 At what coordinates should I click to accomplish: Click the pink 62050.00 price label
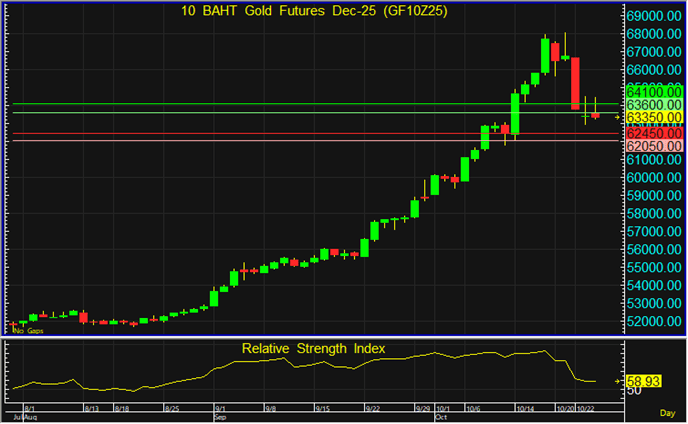point(654,146)
